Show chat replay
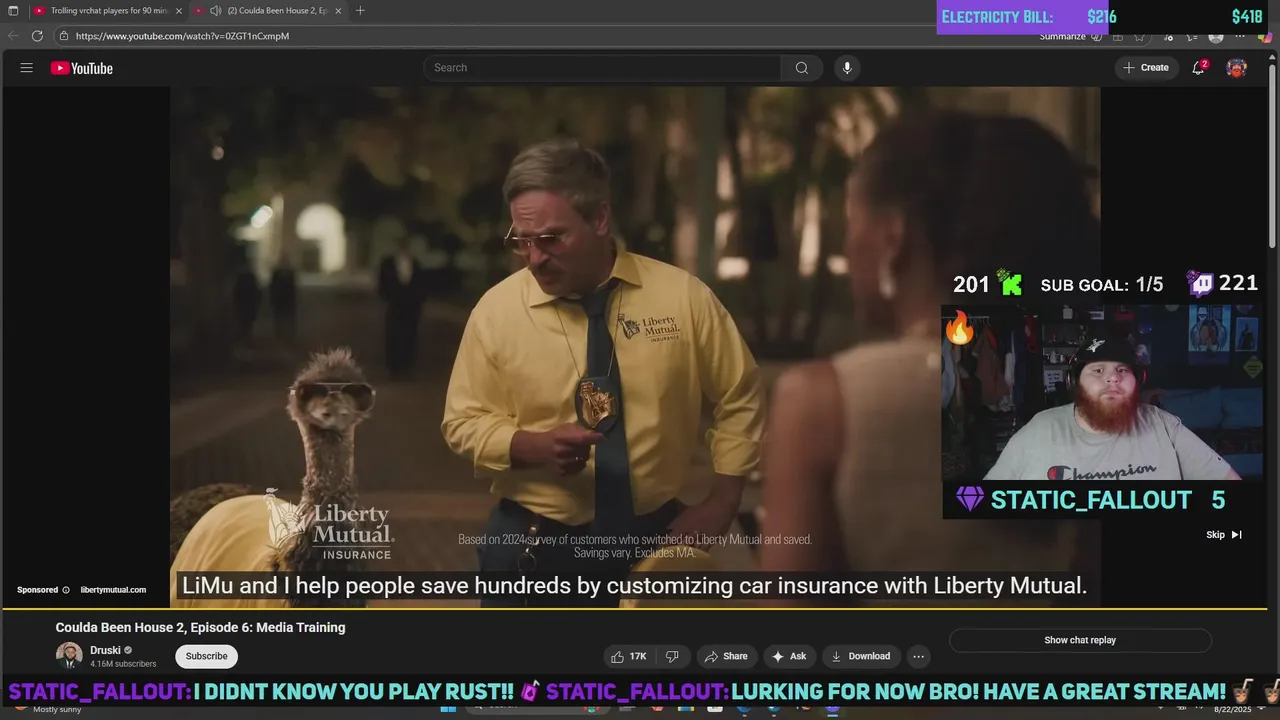Screen dimensions: 1280x720 [1080, 640]
